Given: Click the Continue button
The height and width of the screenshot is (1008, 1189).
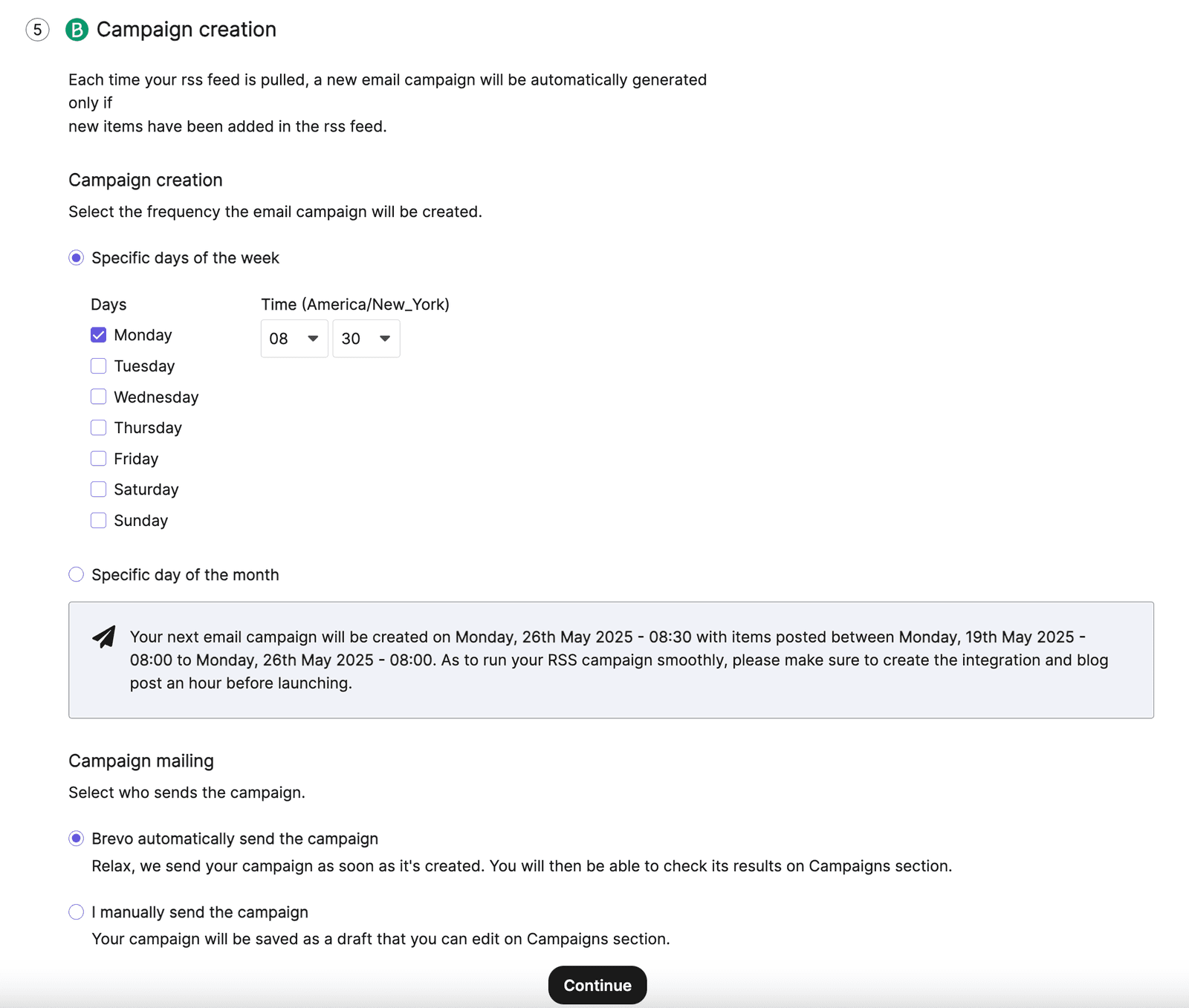Looking at the screenshot, I should tap(597, 986).
